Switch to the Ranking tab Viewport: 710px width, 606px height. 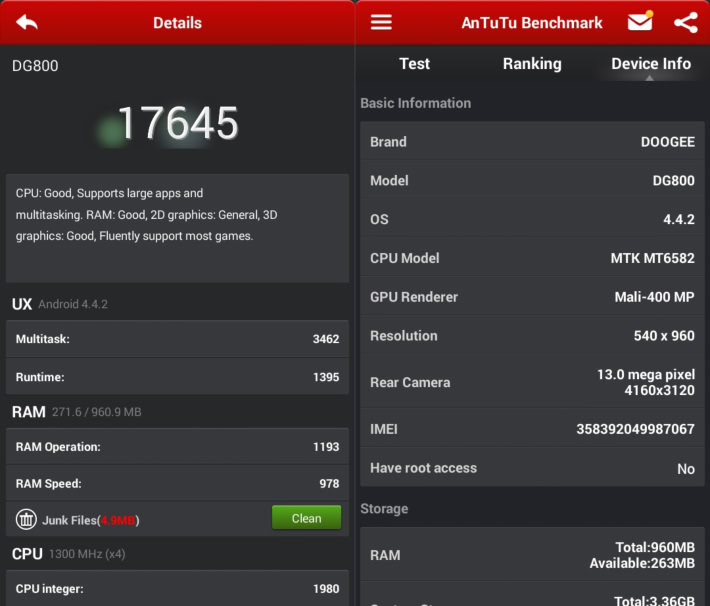(531, 64)
